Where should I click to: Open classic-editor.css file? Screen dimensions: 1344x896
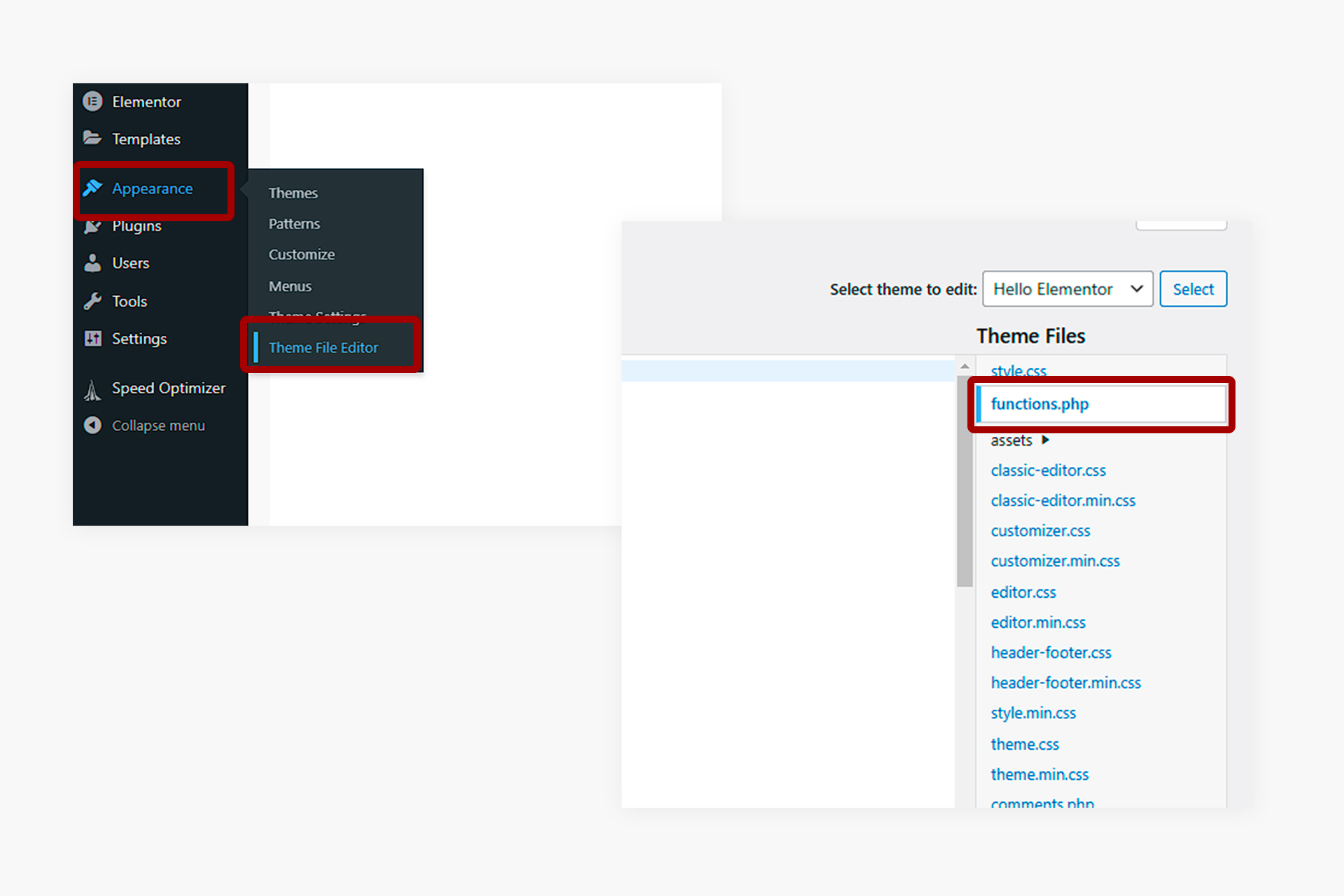point(1048,470)
